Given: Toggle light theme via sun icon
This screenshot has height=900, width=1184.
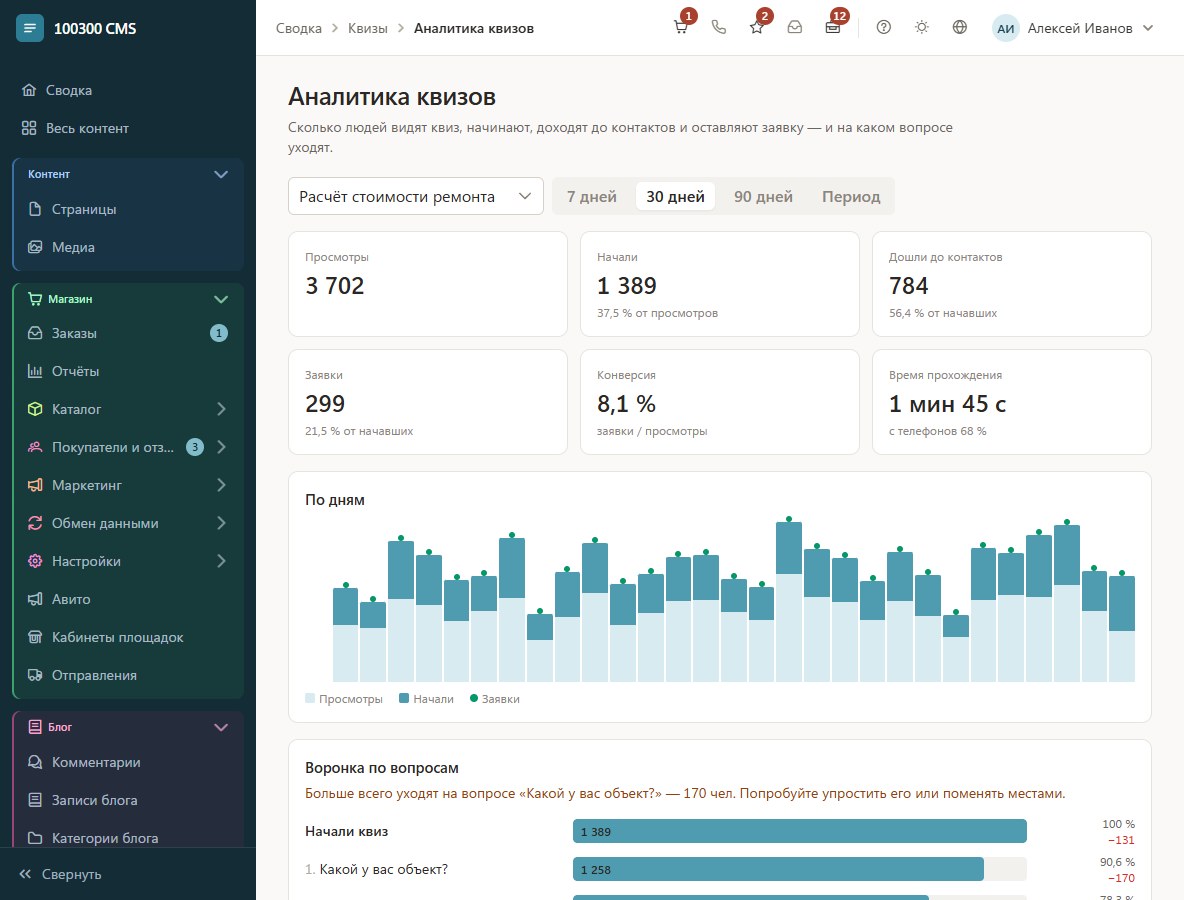Looking at the screenshot, I should click(921, 27).
